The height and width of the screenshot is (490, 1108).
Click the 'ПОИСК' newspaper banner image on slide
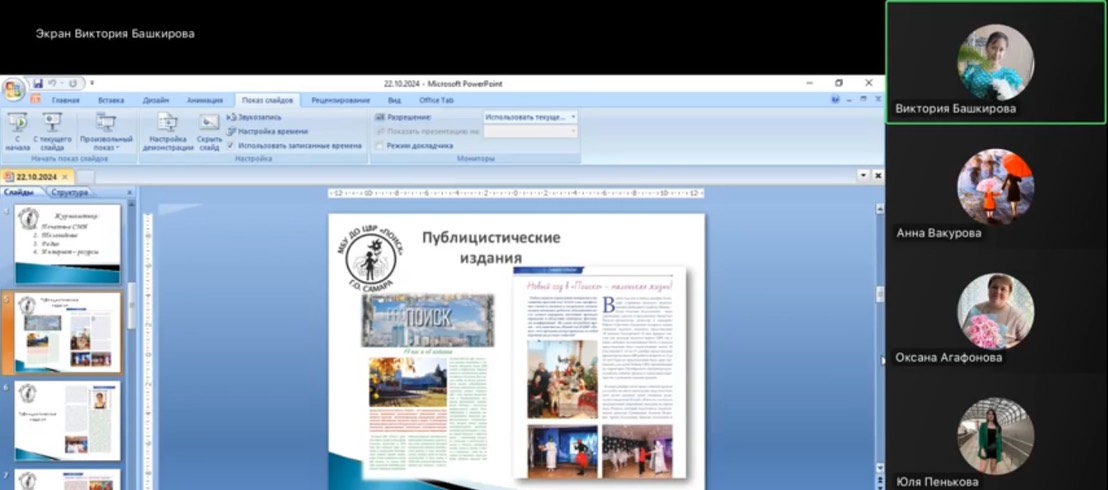[428, 320]
